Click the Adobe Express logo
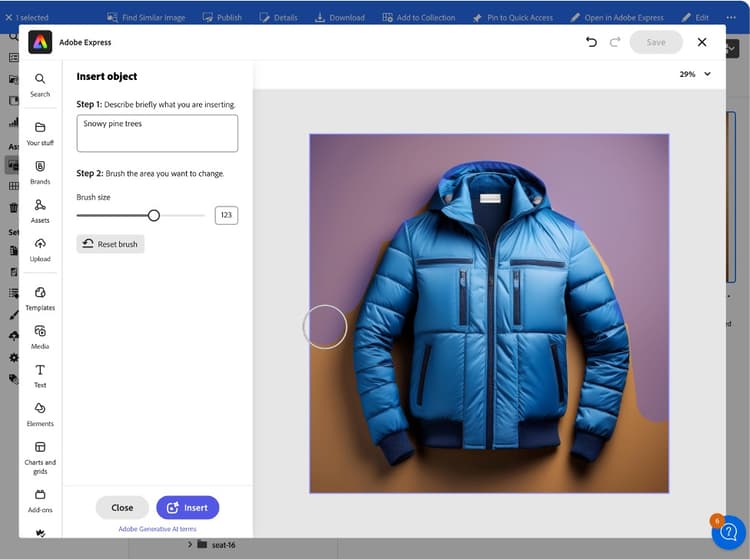The height and width of the screenshot is (559, 750). tap(40, 42)
